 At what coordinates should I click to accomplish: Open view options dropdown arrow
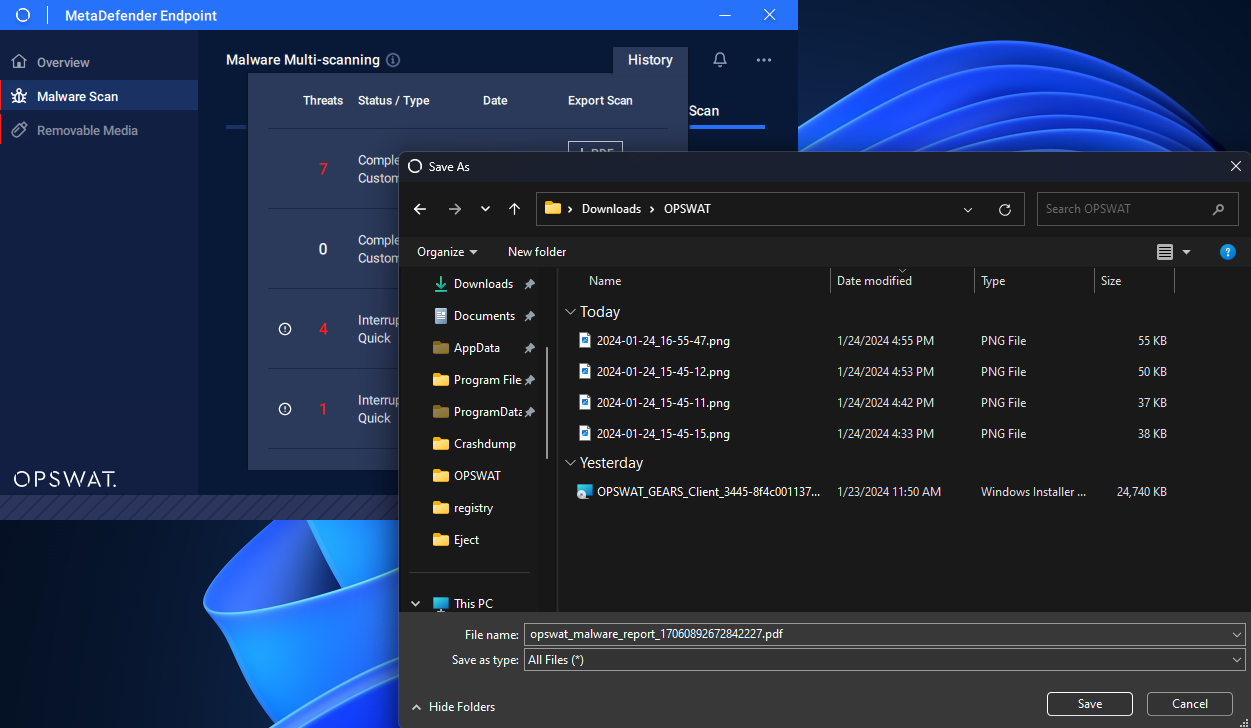1187,252
